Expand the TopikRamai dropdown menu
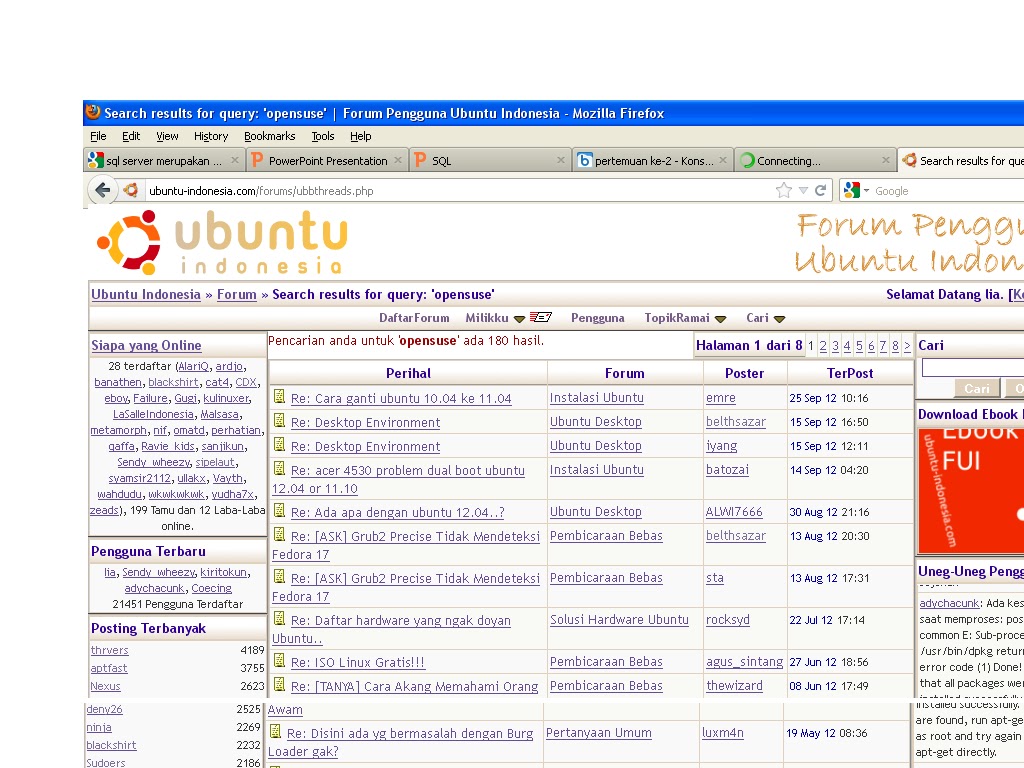 click(x=720, y=319)
